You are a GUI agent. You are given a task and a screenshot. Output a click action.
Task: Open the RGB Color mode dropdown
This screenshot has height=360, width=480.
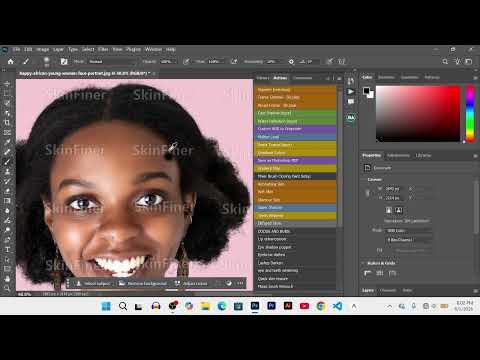click(x=409, y=230)
